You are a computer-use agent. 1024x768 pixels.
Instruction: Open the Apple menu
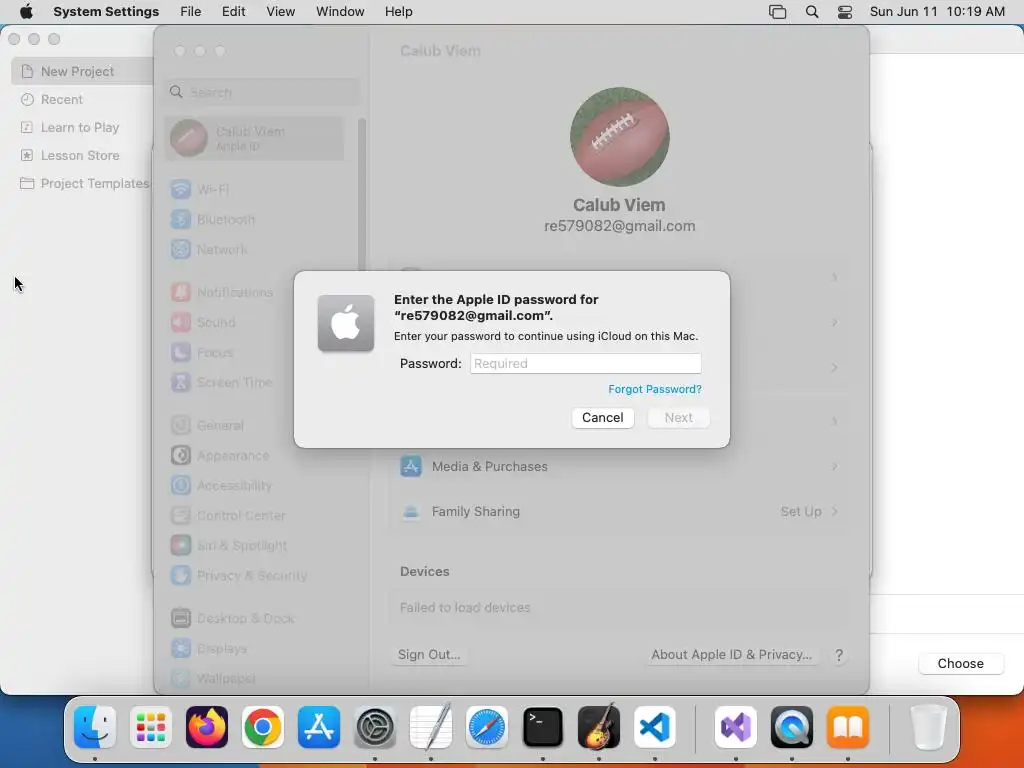pos(26,12)
